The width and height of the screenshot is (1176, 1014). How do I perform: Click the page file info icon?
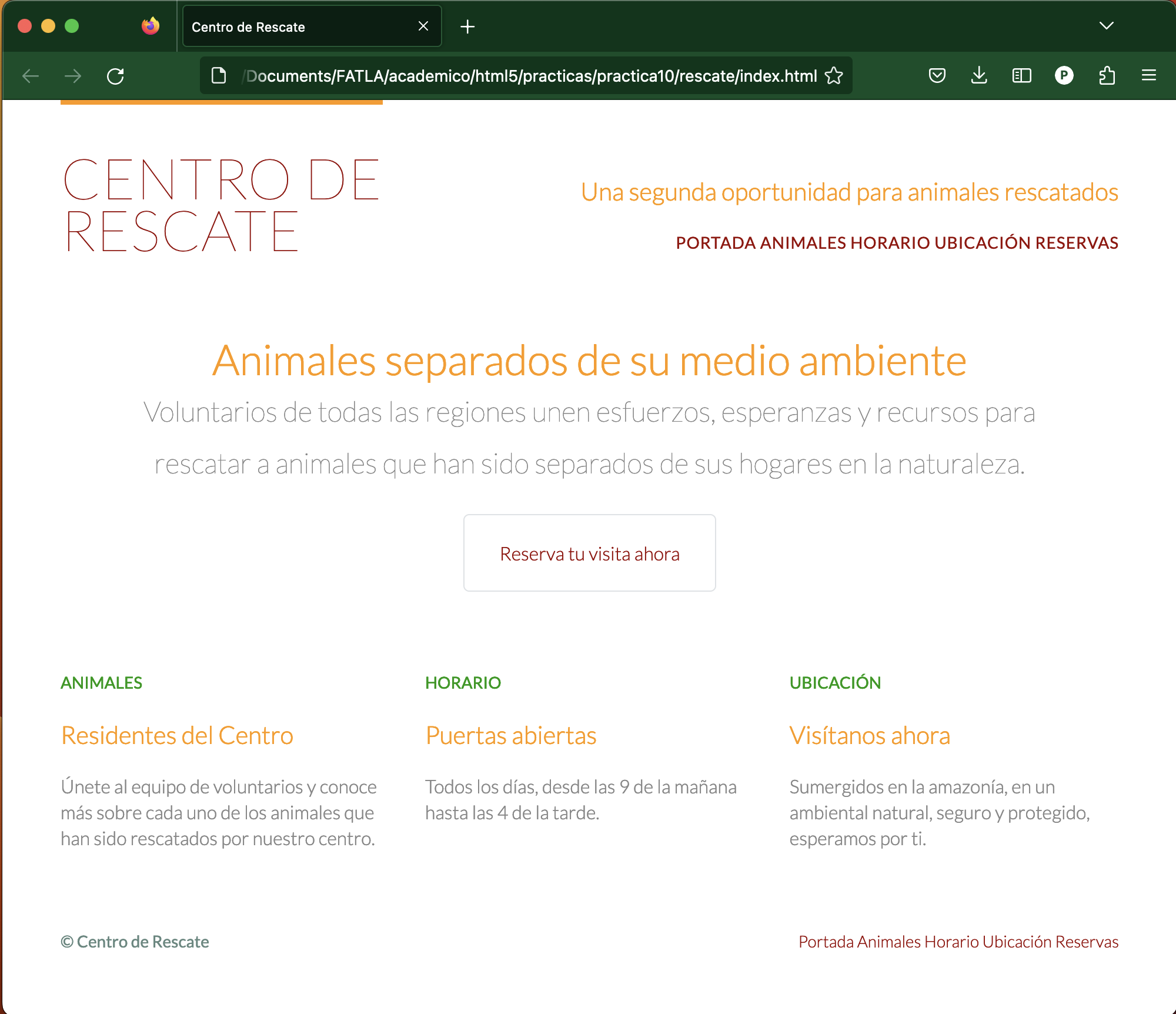[x=219, y=76]
